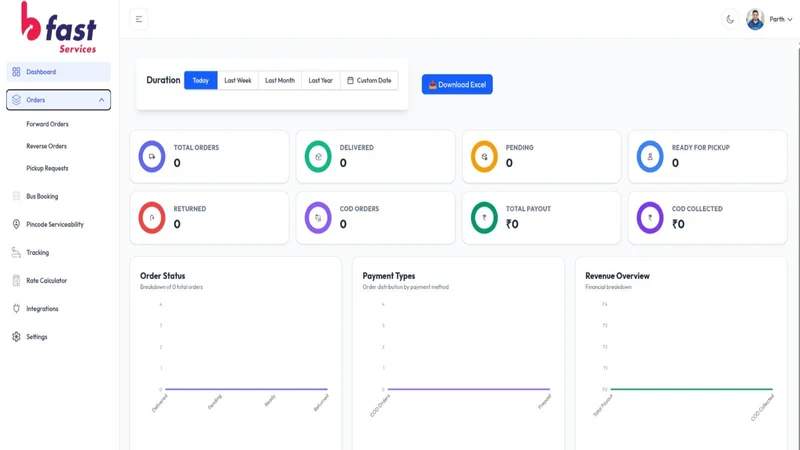The image size is (800, 450).
Task: Click the Duration label
Action: (x=163, y=80)
